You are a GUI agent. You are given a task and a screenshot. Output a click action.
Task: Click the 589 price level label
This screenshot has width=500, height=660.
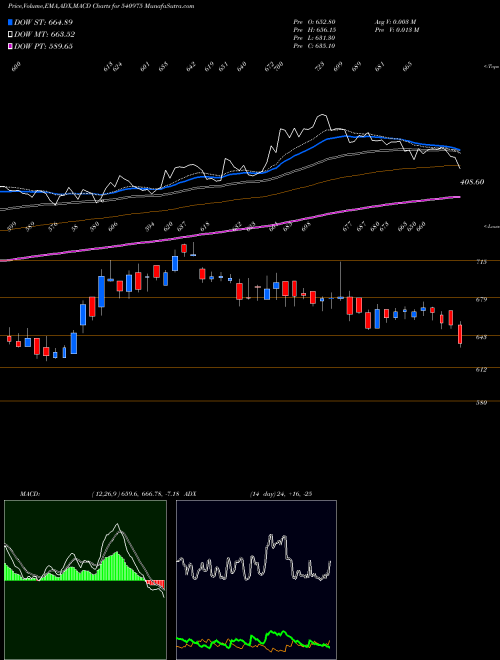(x=482, y=403)
